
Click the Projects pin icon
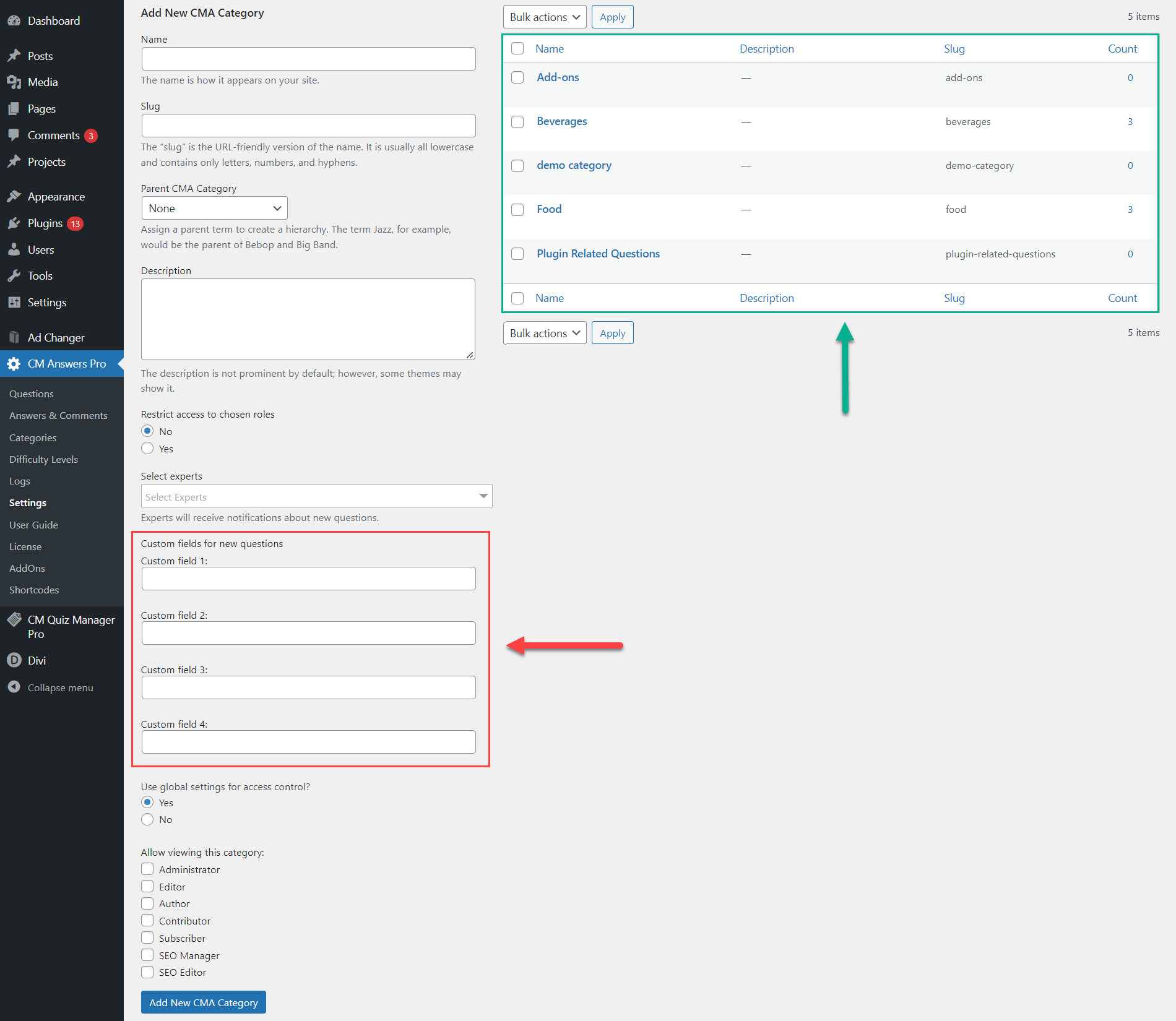(14, 162)
